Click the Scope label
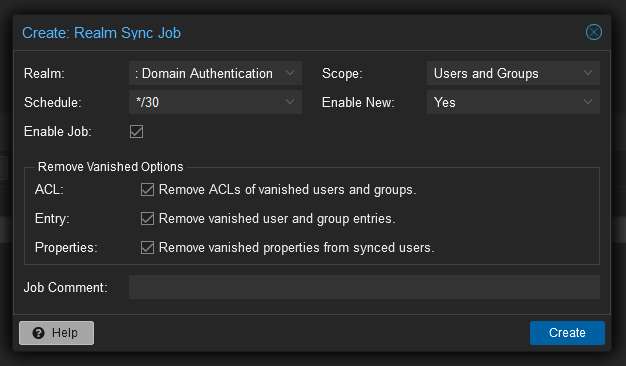This screenshot has height=366, width=626. click(342, 73)
